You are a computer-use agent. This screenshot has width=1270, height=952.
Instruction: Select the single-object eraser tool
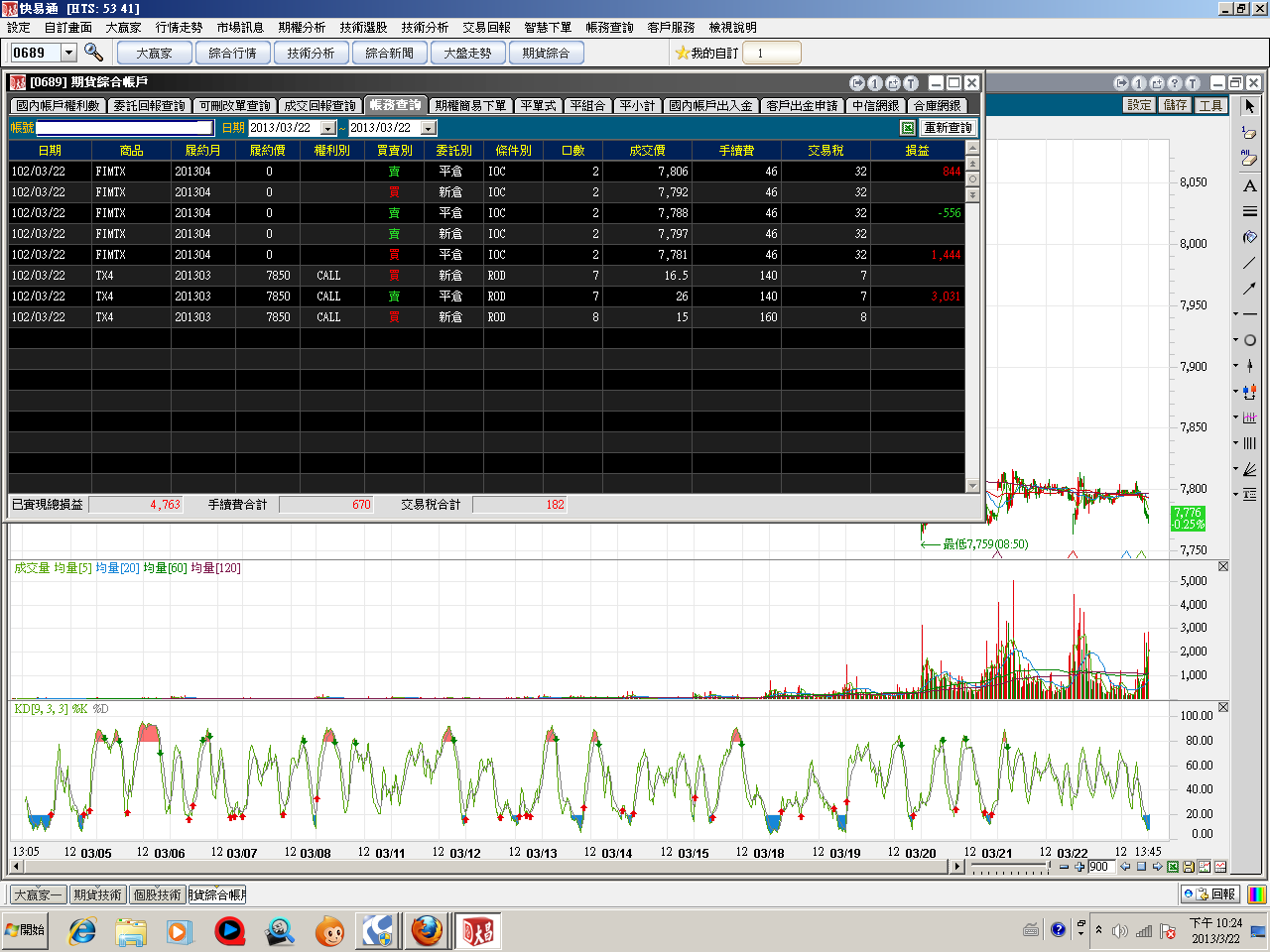(1249, 132)
